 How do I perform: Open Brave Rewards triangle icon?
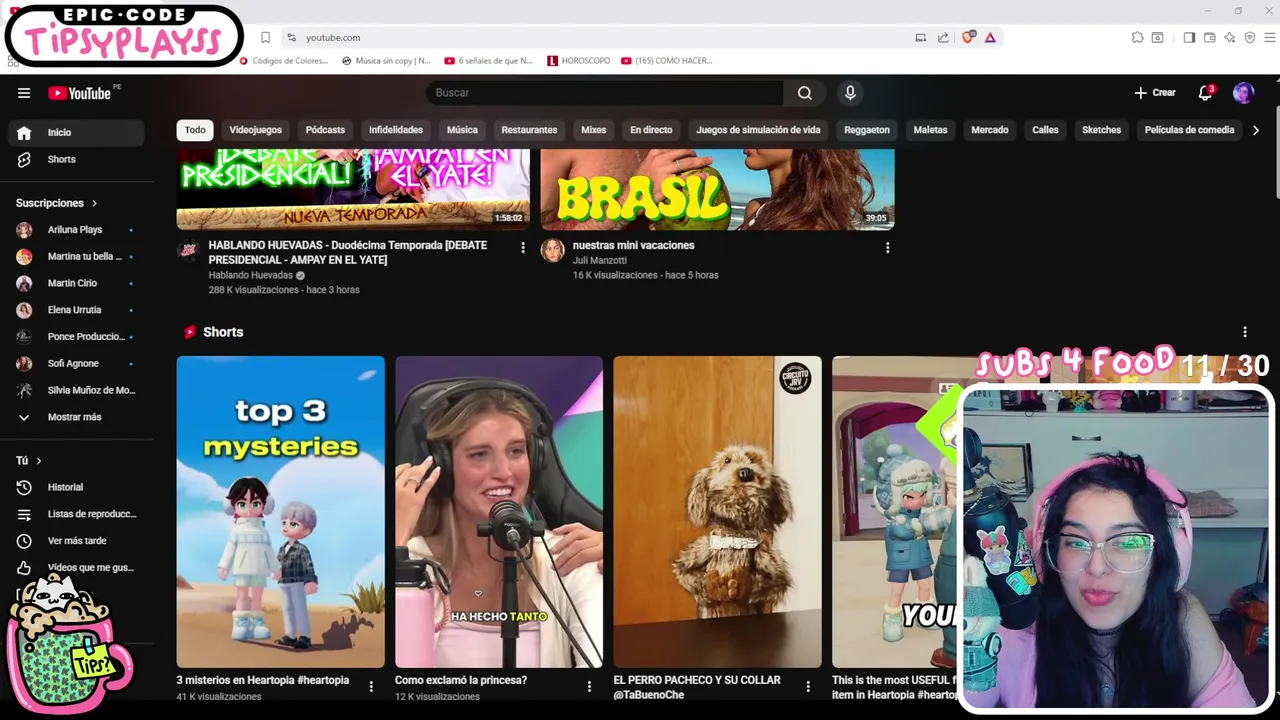point(990,38)
